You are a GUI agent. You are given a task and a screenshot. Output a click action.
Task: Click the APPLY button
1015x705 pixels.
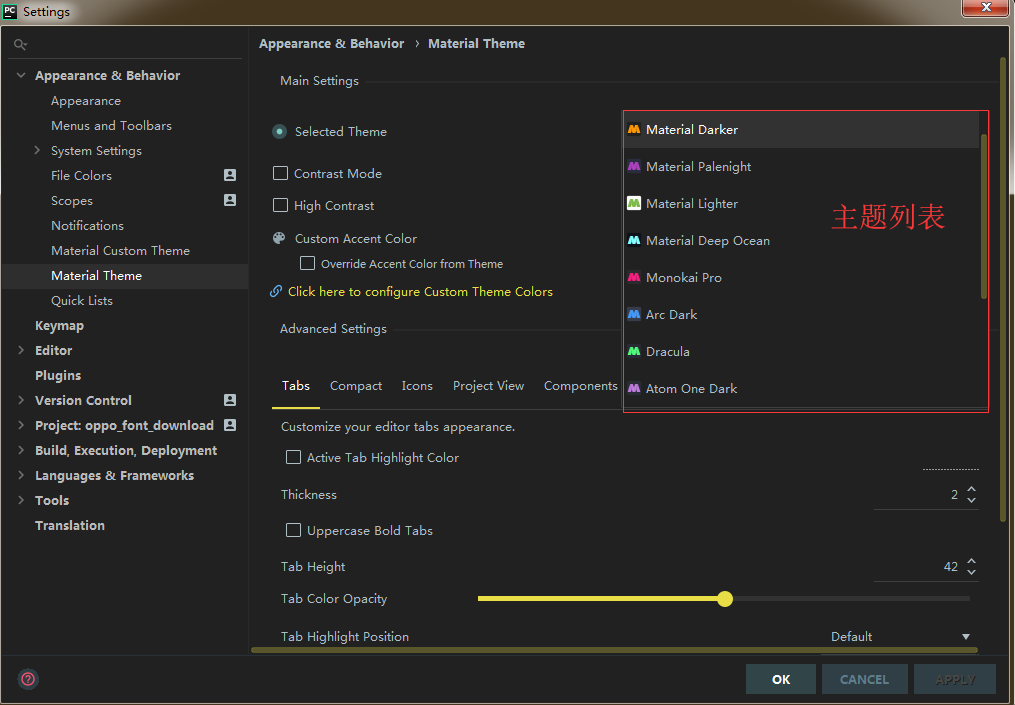click(955, 679)
